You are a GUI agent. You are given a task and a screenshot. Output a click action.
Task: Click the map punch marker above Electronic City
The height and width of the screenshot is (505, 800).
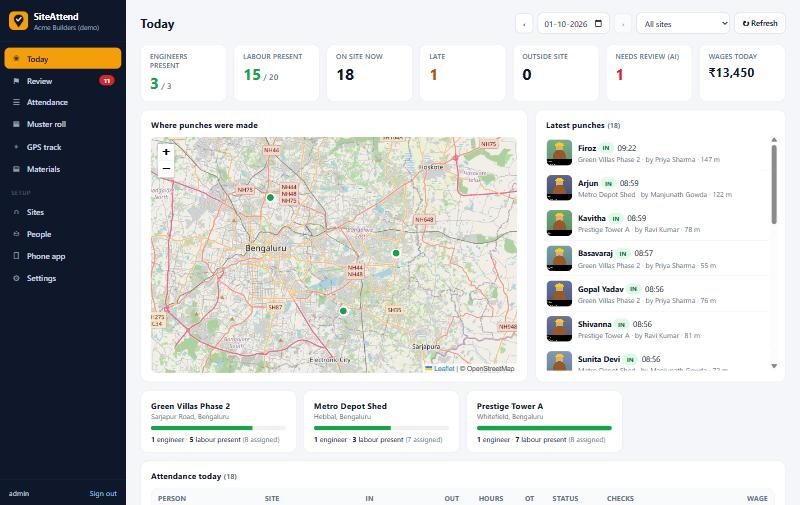tap(343, 311)
